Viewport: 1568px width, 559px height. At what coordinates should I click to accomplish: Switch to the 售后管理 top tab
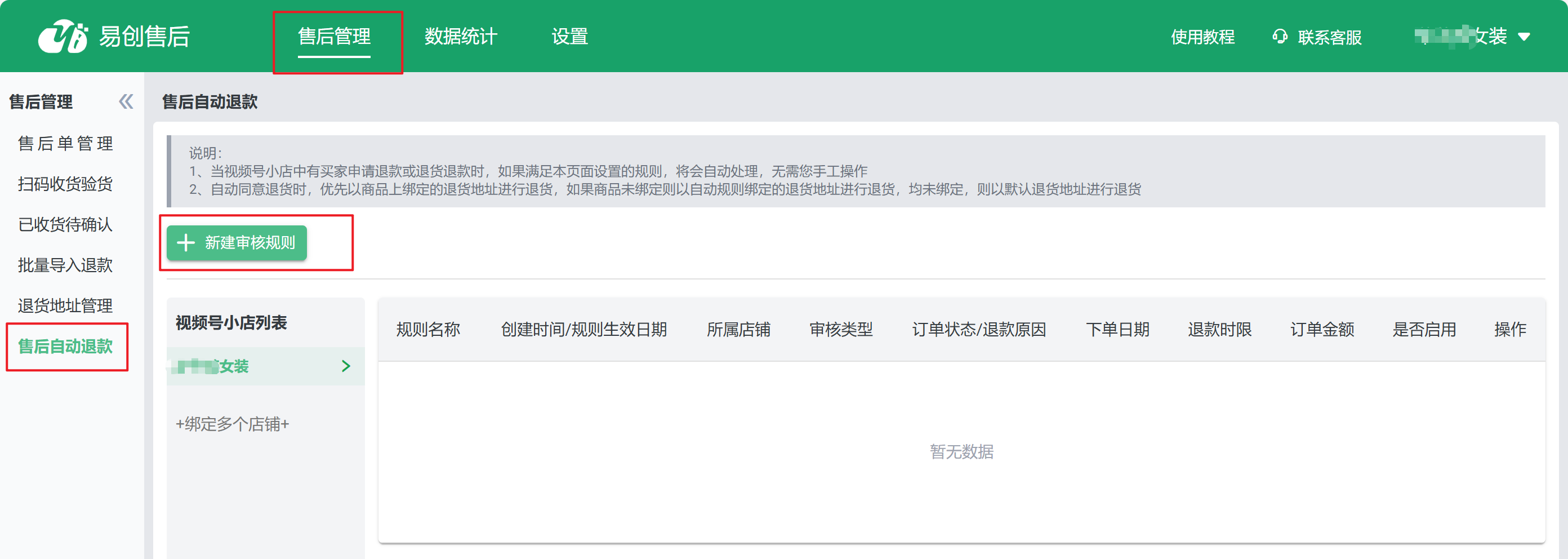[334, 37]
